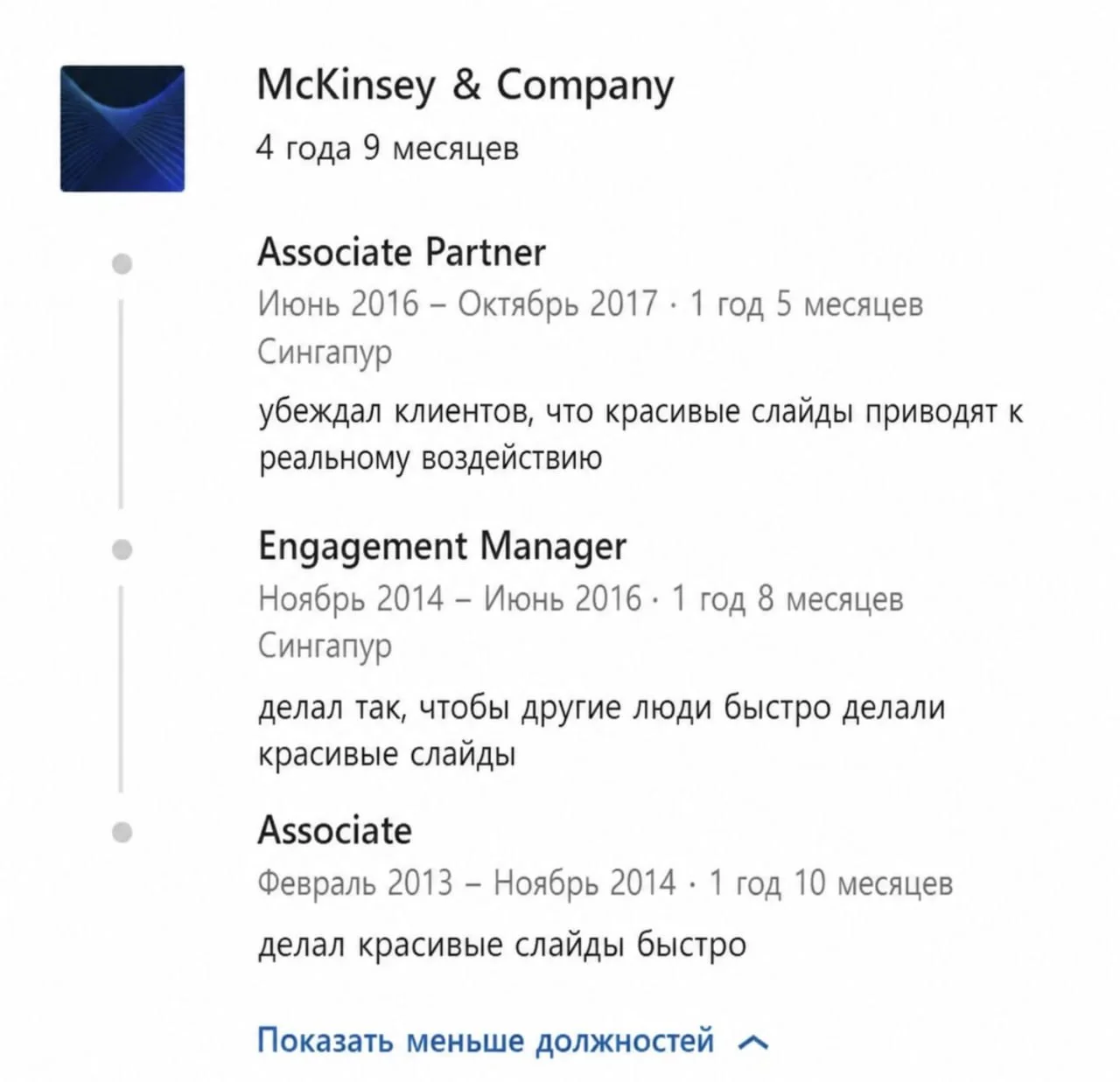The image size is (1120, 1082).
Task: Click the description starting 'убеждал клиентов'
Action: [x=640, y=435]
